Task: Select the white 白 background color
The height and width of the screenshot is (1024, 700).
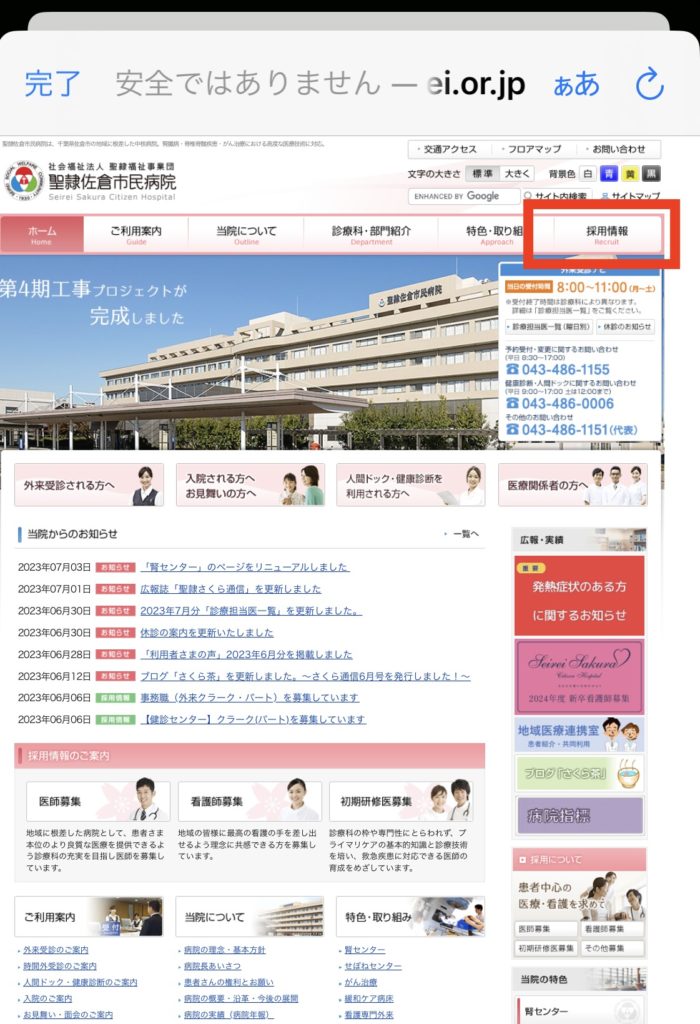Action: (x=588, y=173)
